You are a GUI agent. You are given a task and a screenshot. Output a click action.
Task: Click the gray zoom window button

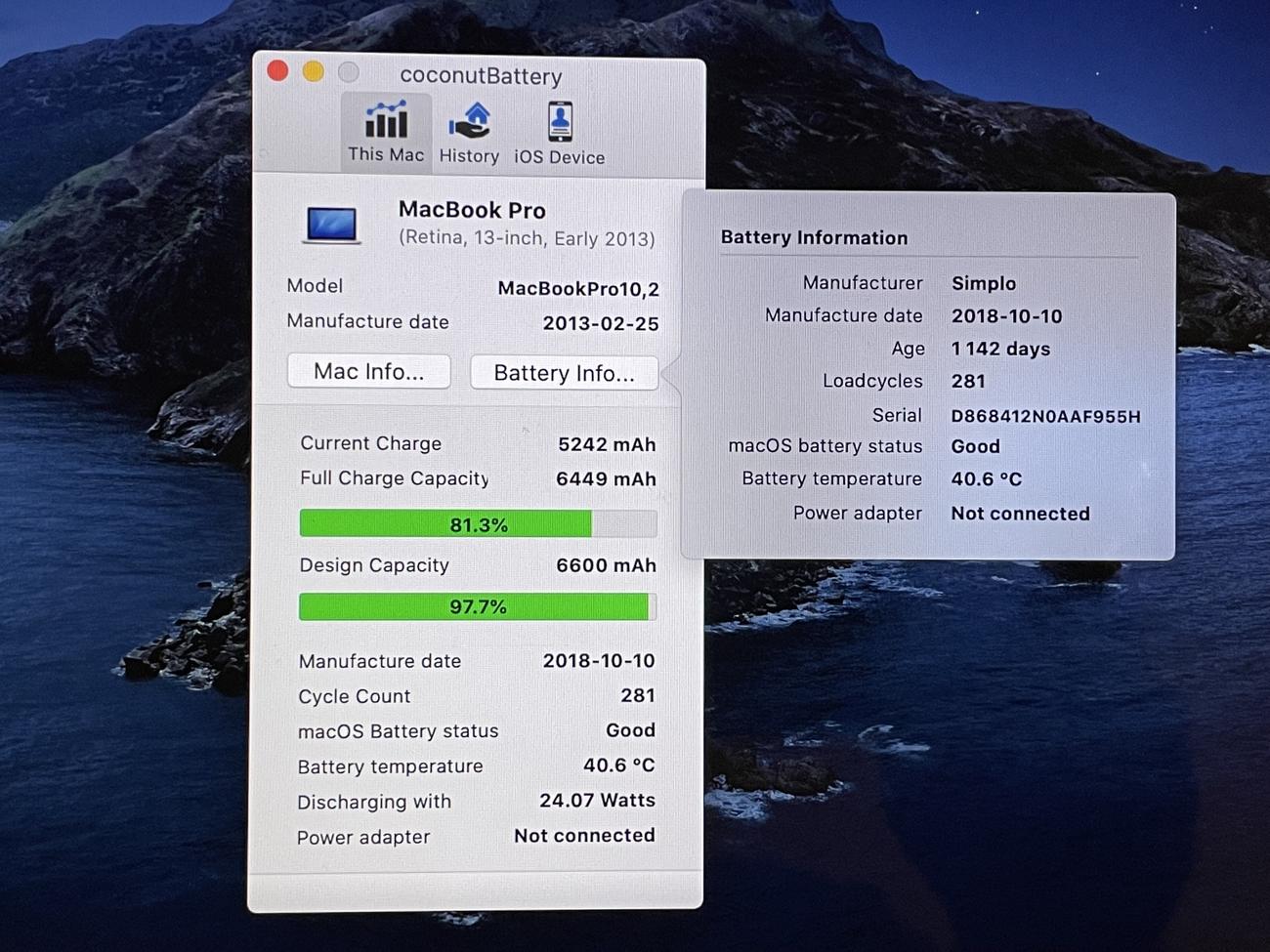tap(348, 72)
